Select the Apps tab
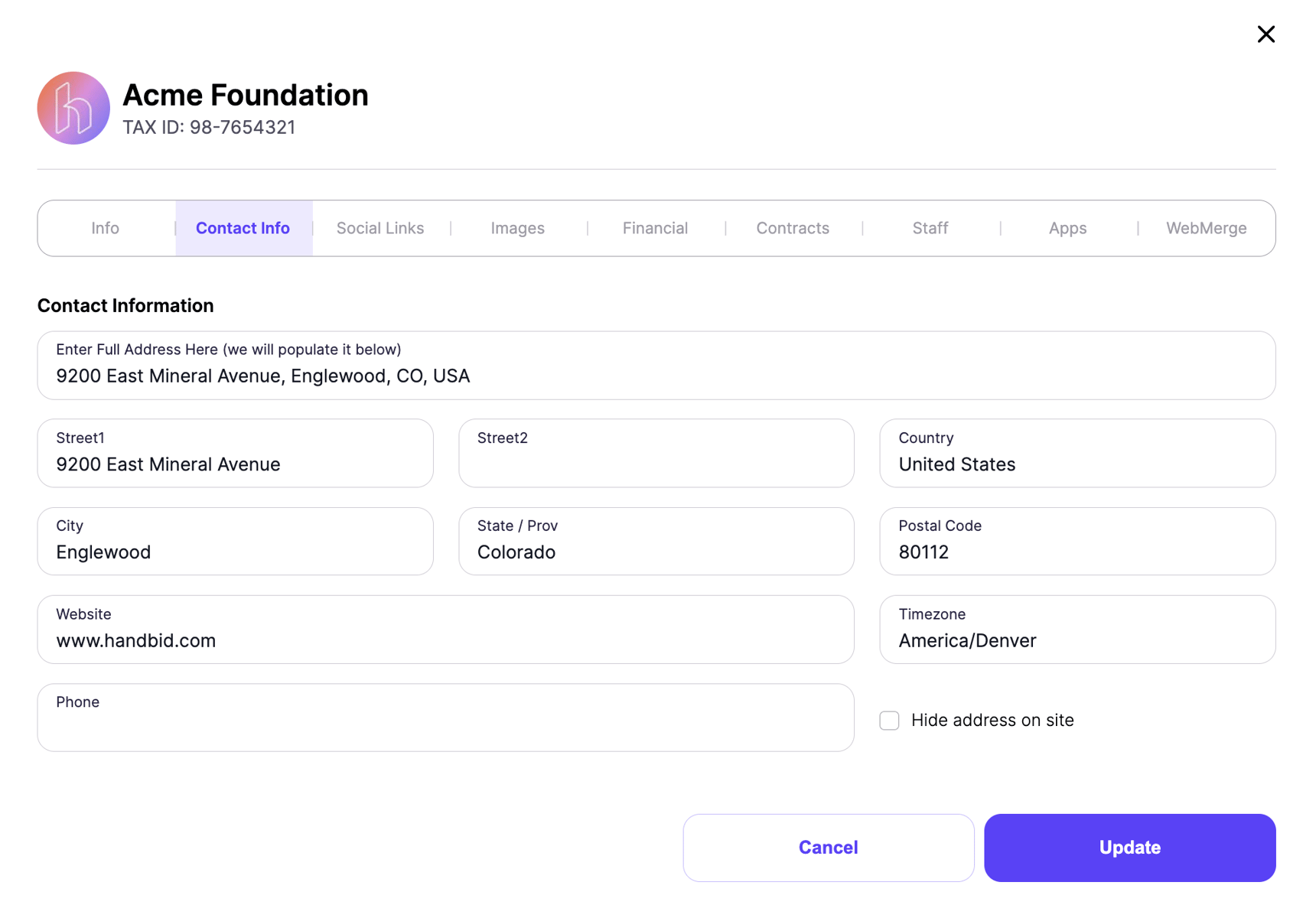 click(1067, 228)
